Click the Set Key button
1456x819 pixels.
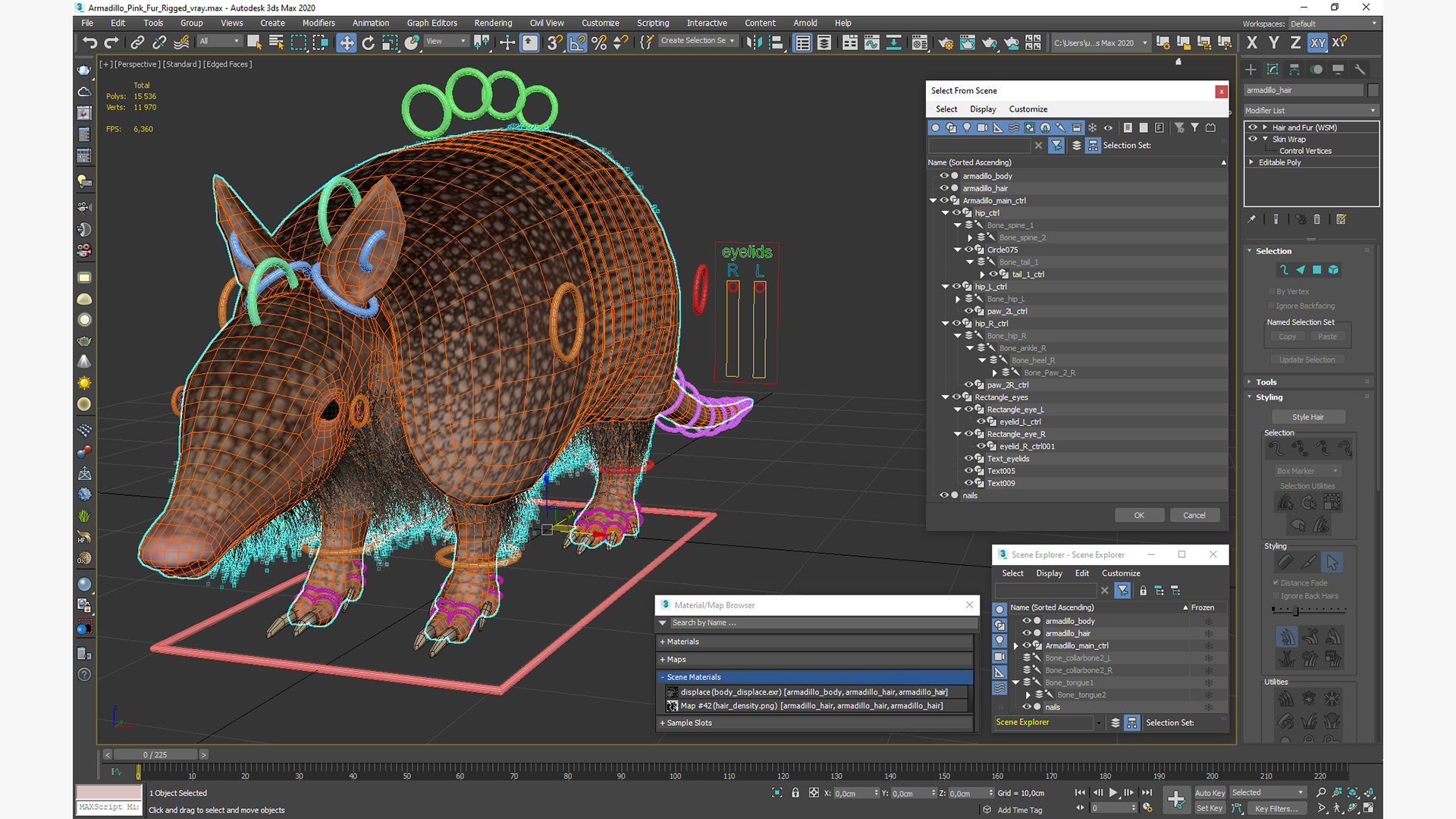pos(1210,808)
